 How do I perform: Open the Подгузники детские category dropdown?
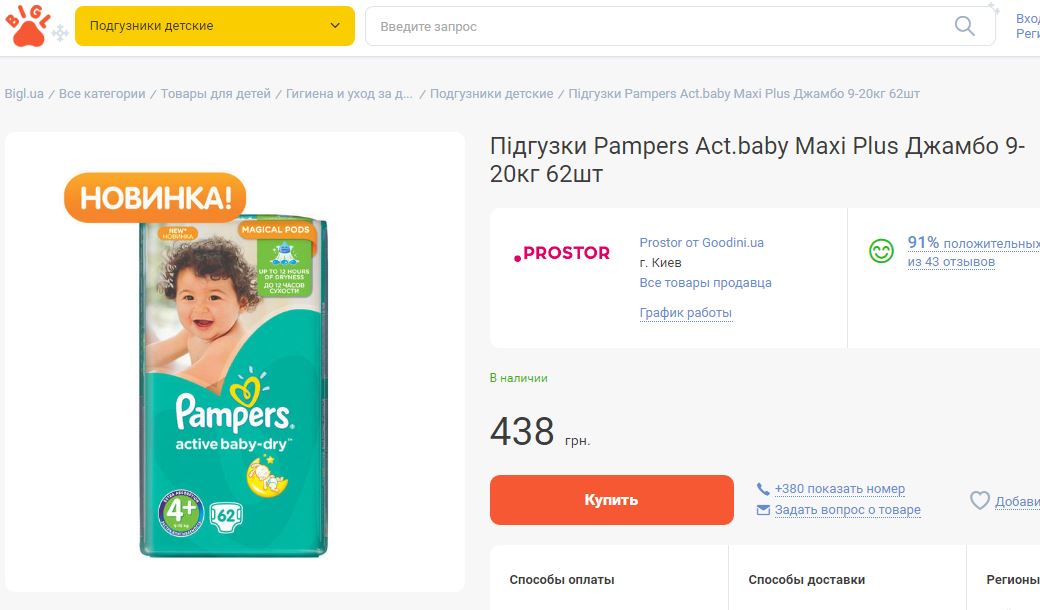click(x=215, y=26)
